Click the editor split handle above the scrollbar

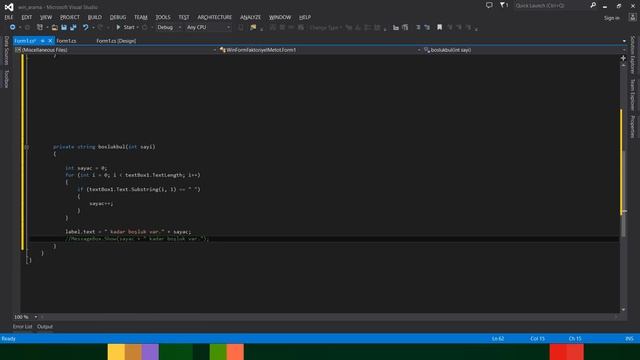(623, 58)
